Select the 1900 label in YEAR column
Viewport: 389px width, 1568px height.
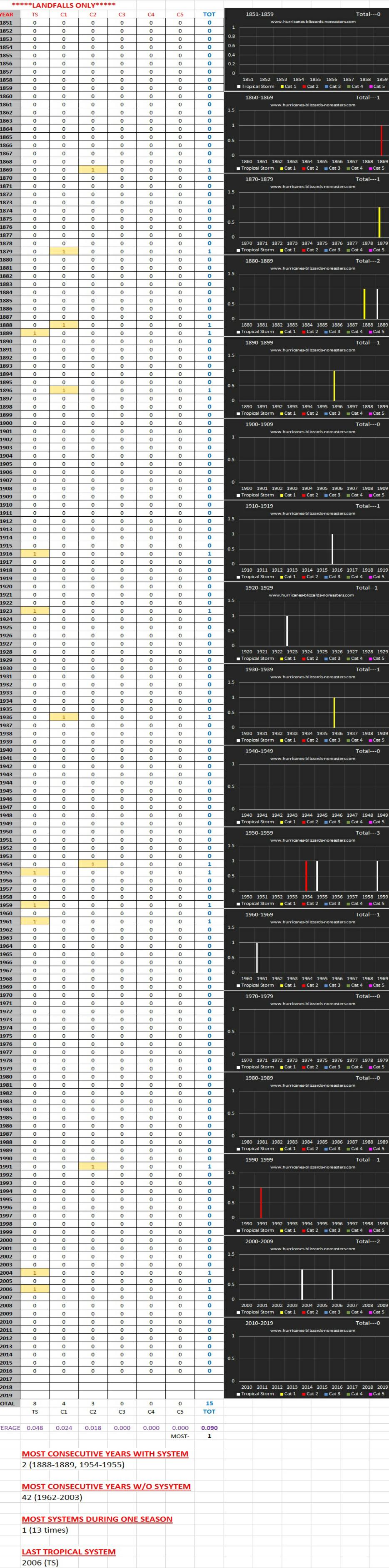(6, 423)
